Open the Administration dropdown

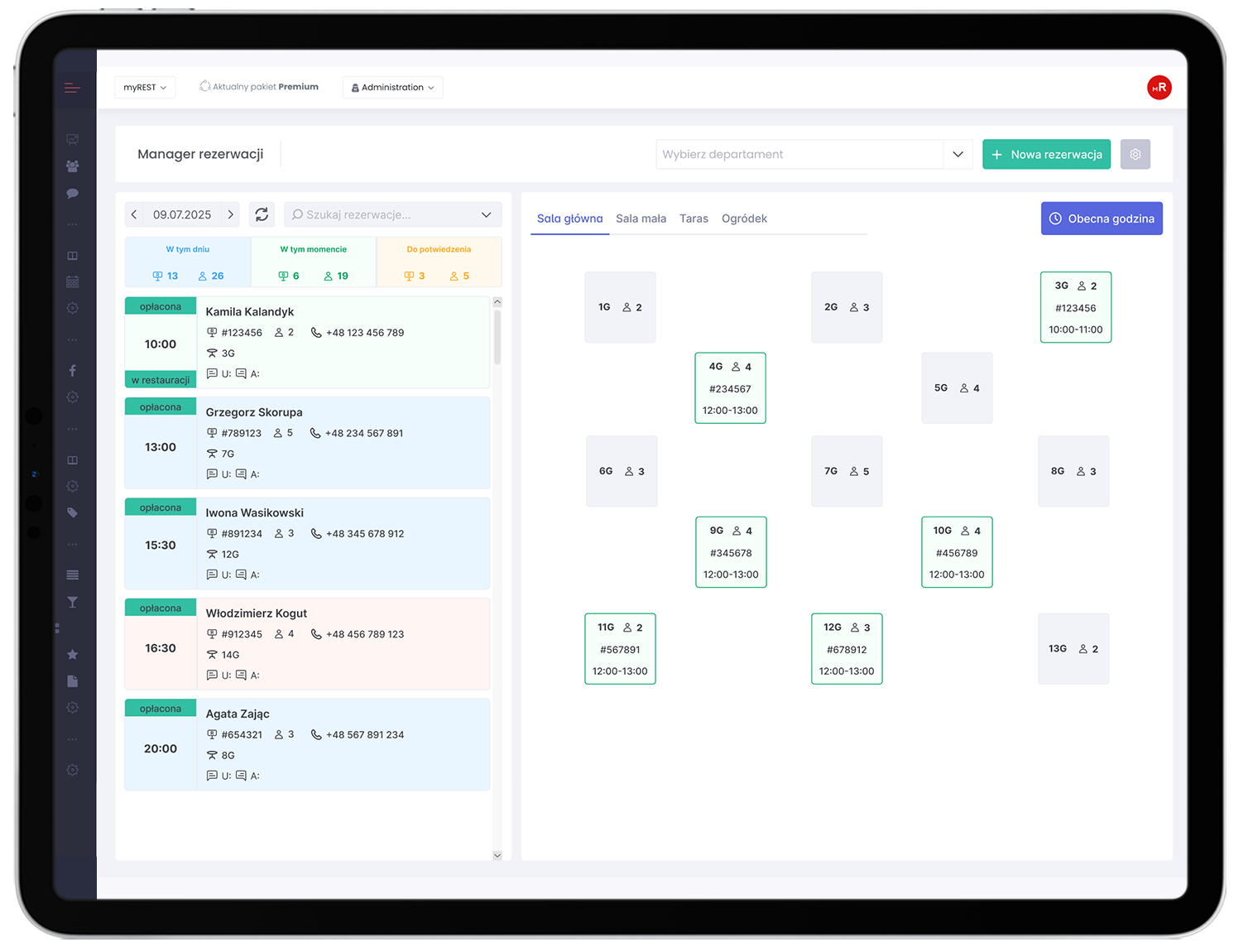392,88
